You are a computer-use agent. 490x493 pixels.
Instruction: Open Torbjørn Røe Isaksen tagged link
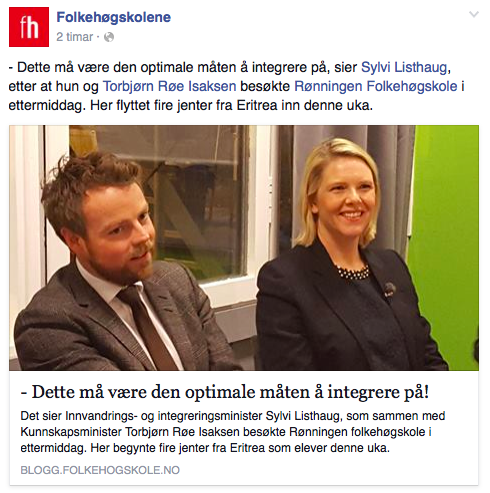coord(169,86)
